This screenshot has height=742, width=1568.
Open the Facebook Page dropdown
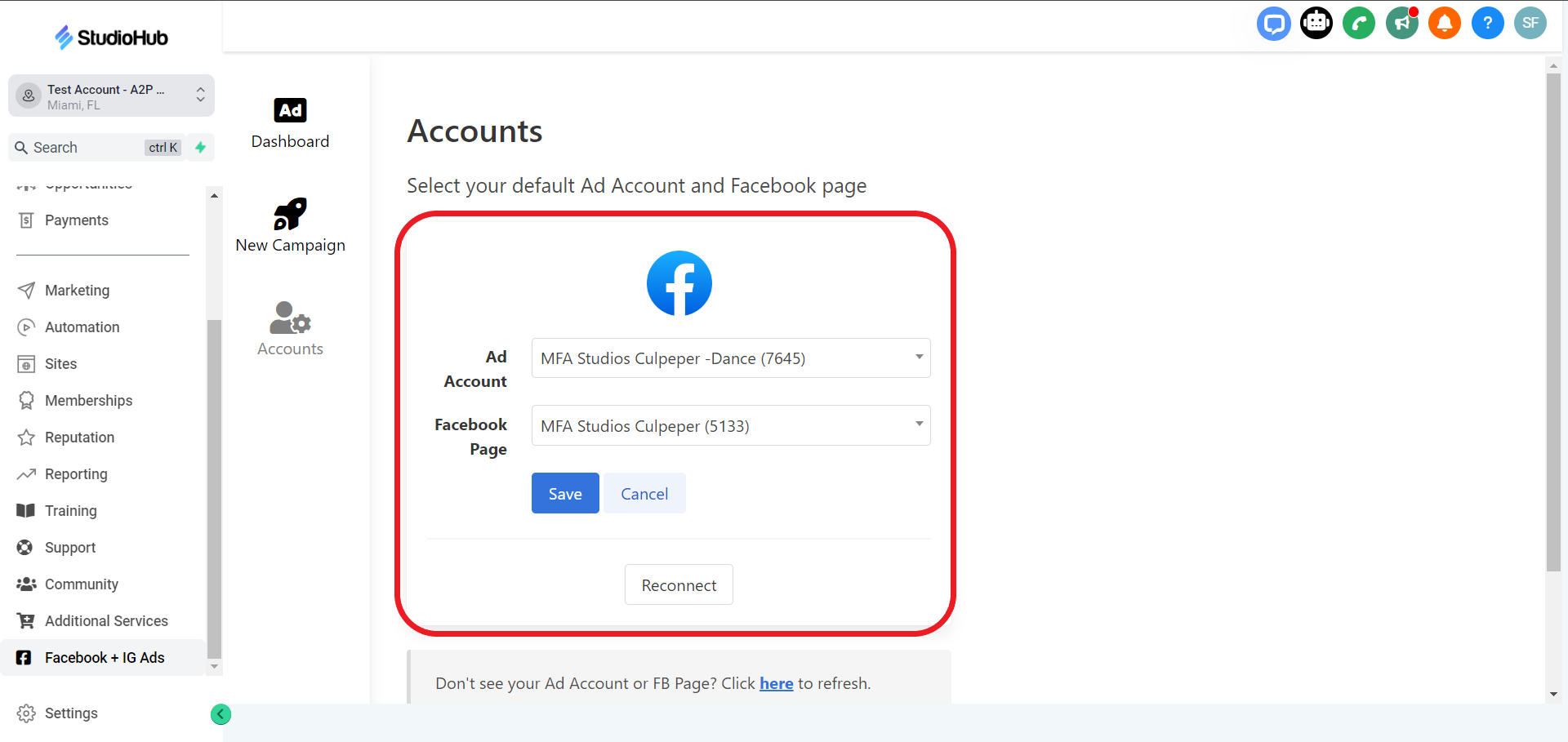[731, 425]
